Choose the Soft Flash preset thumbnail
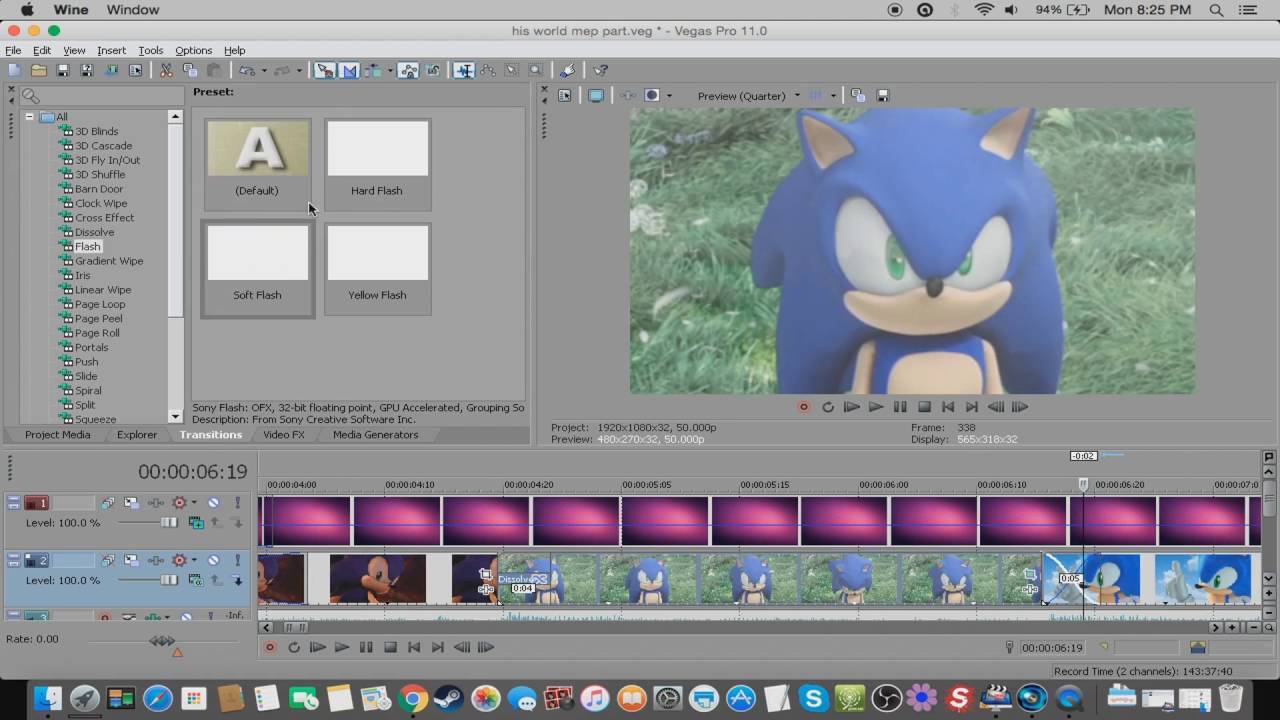1280x720 pixels. click(257, 268)
